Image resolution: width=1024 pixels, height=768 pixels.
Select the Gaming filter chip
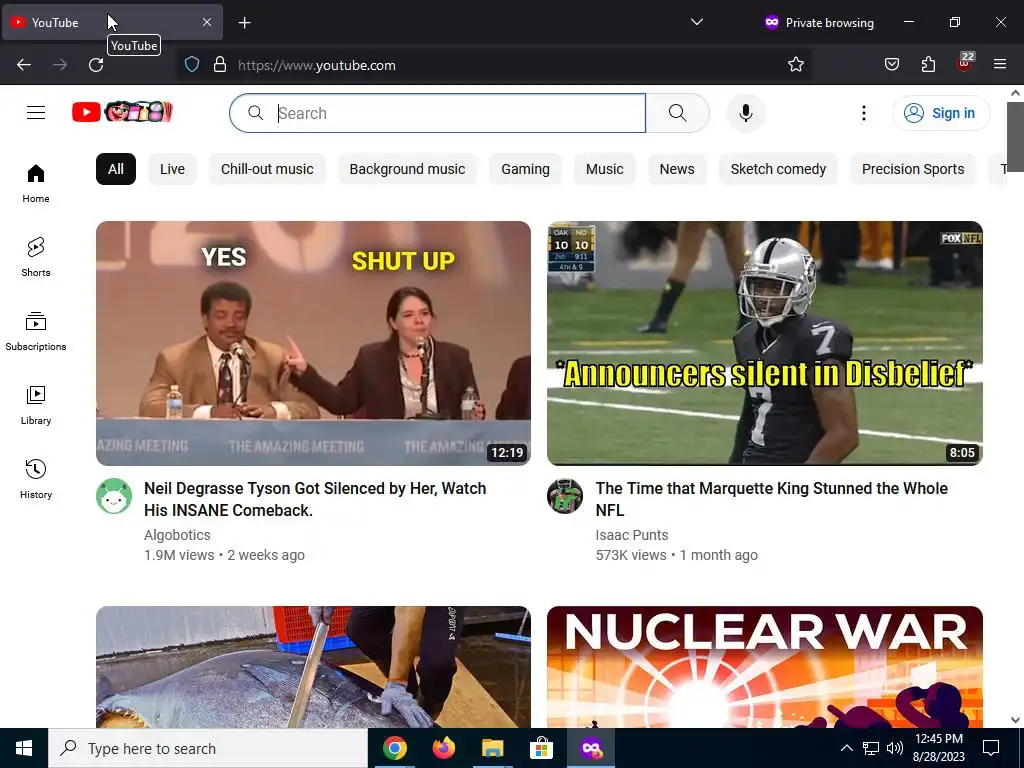point(526,169)
